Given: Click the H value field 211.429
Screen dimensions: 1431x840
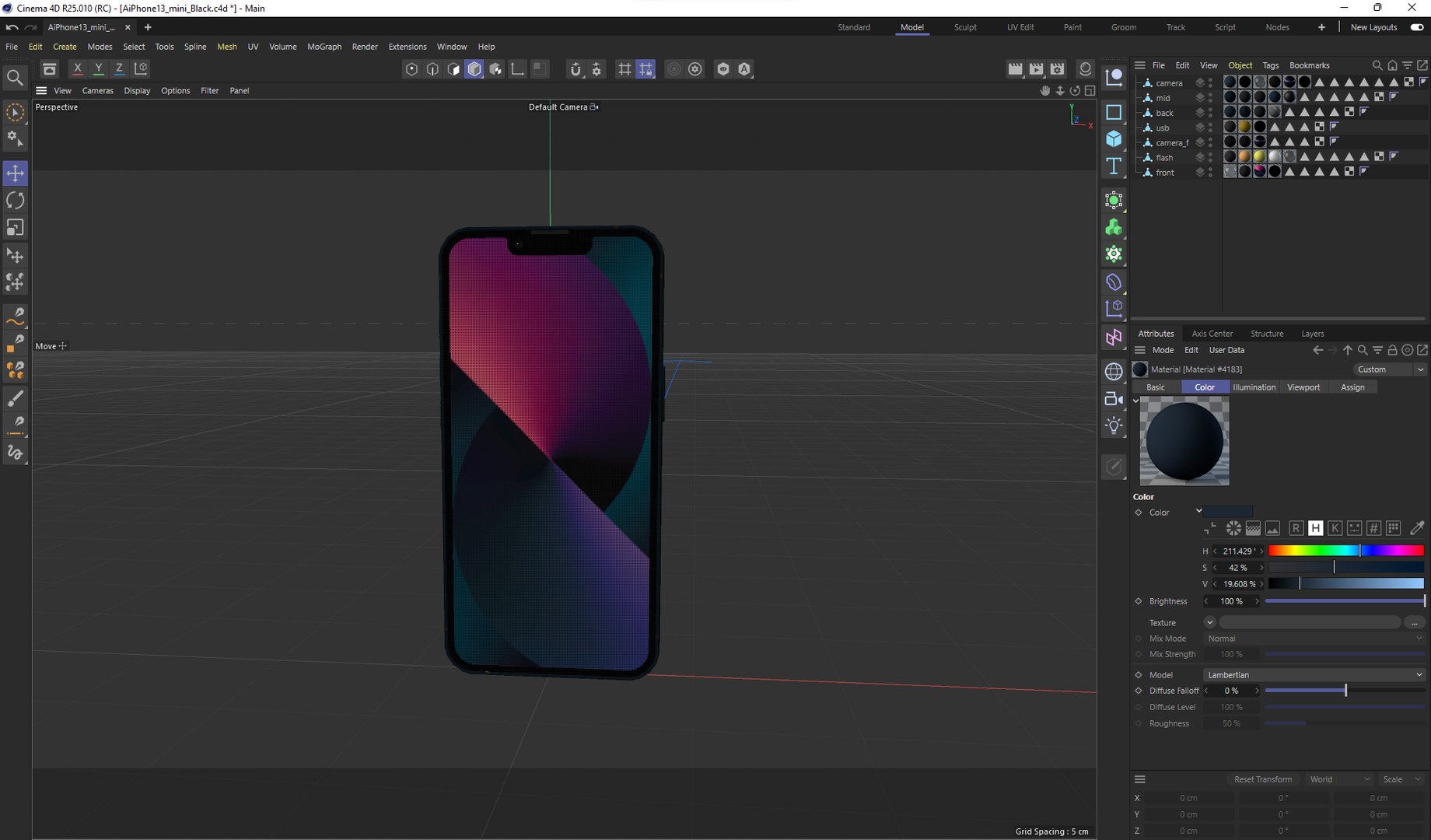Looking at the screenshot, I should pos(1239,551).
